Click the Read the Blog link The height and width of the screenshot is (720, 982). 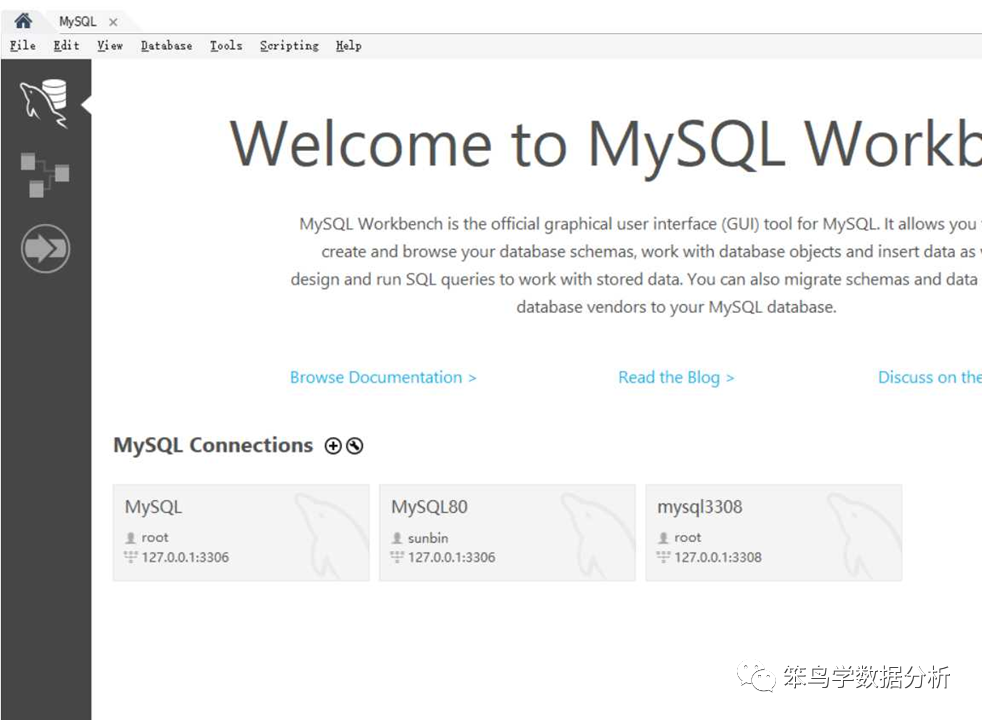pyautogui.click(x=676, y=378)
